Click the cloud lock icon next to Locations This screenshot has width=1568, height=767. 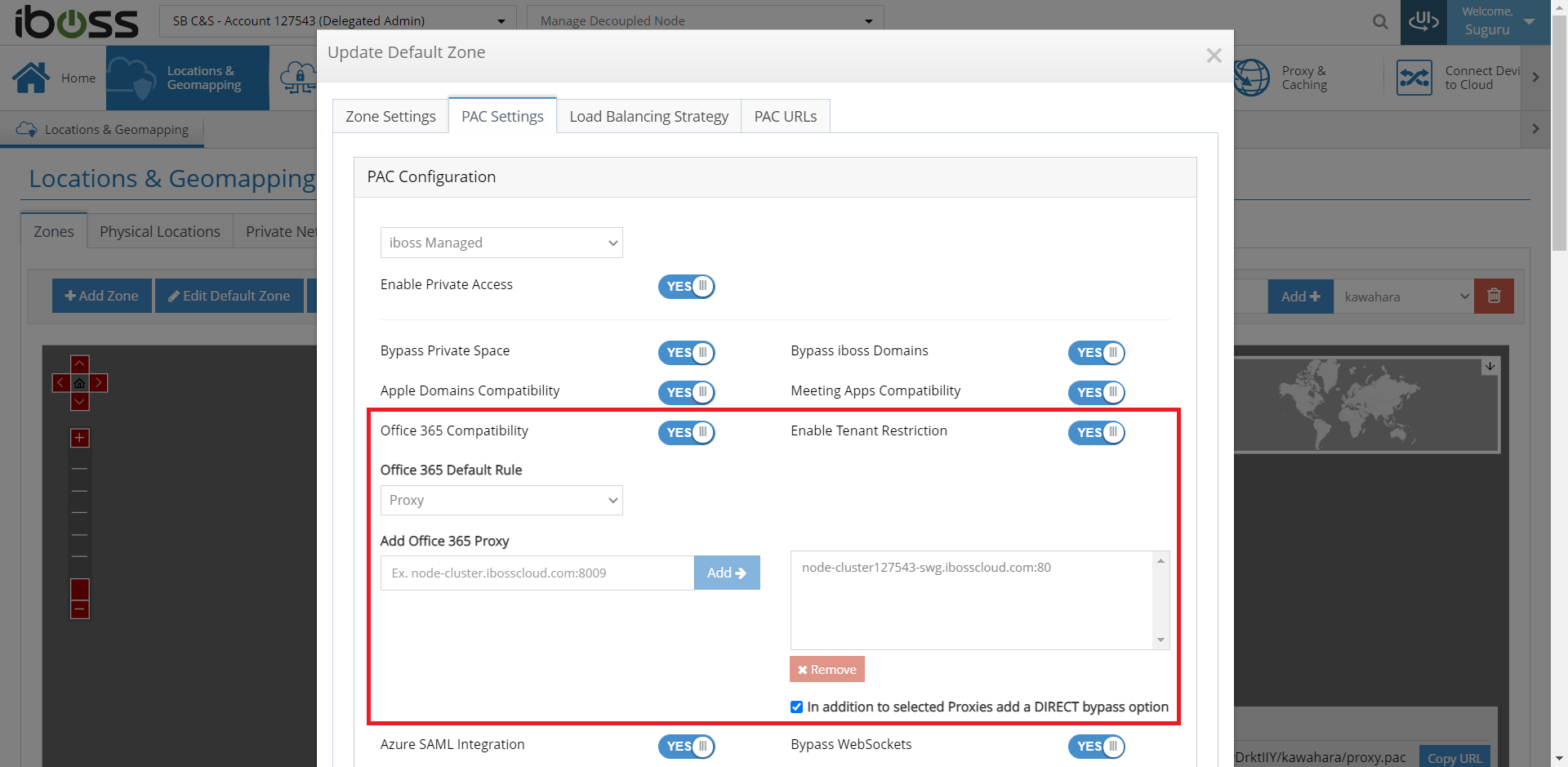[x=298, y=78]
